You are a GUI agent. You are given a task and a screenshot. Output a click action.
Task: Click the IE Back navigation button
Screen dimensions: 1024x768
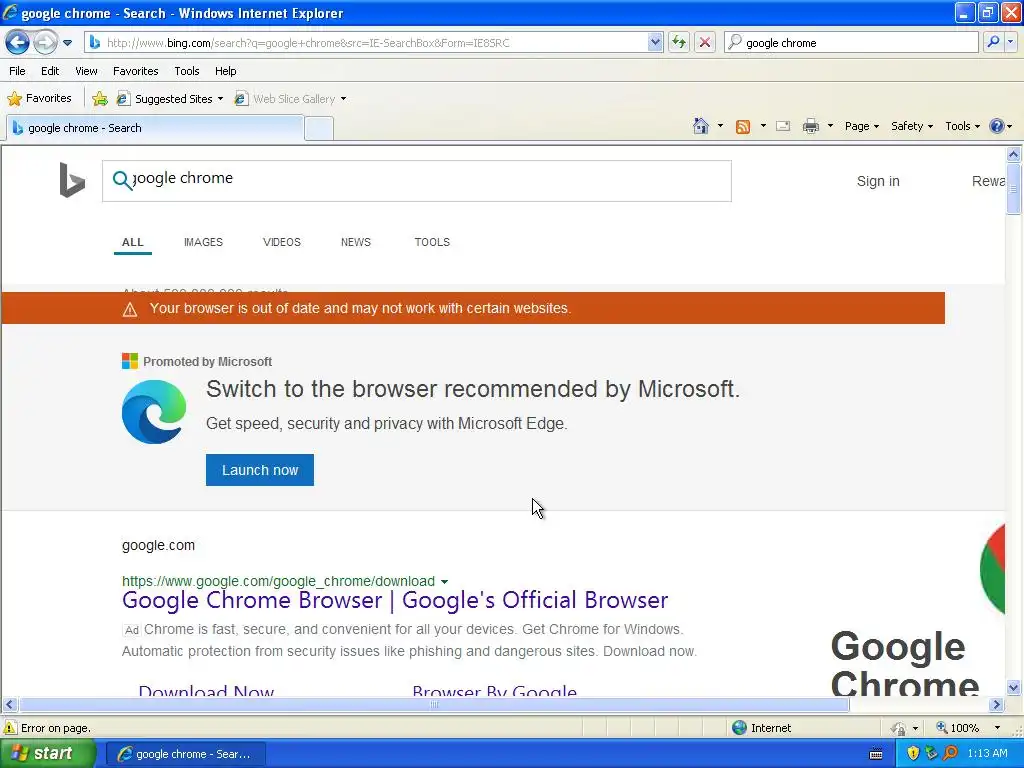point(18,43)
